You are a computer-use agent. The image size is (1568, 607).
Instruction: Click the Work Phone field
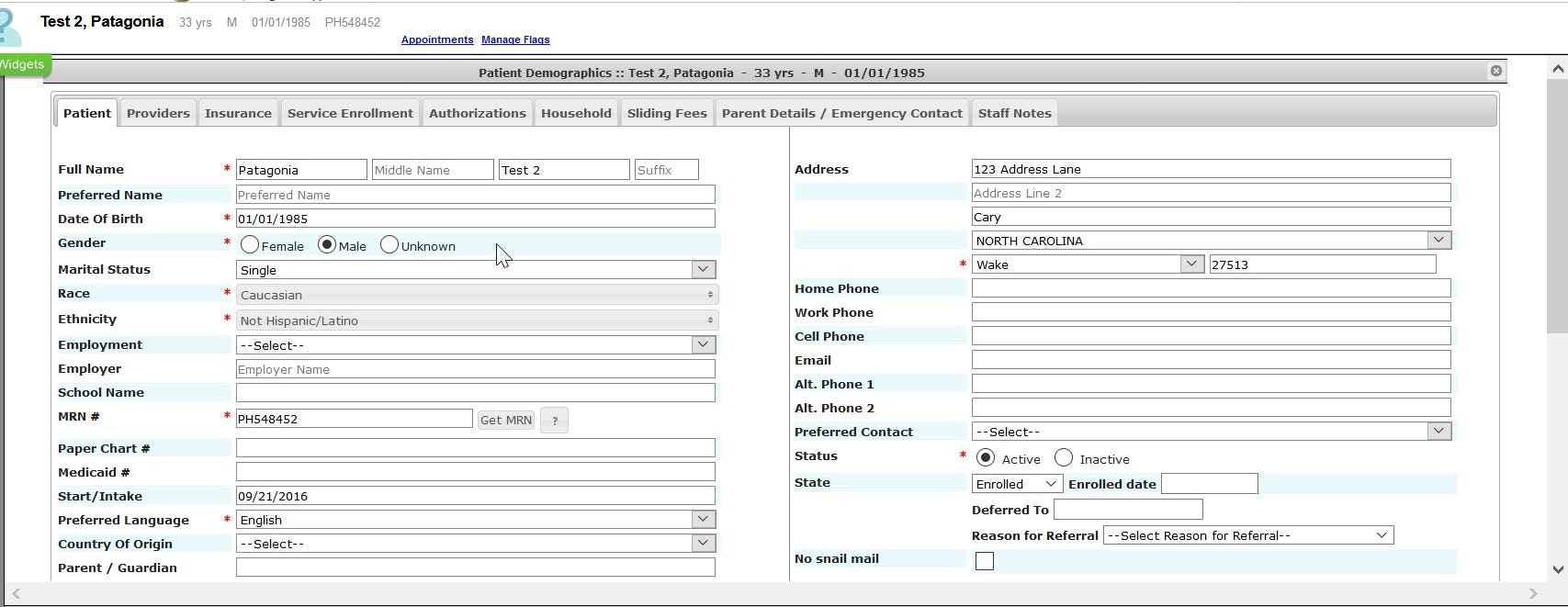(1212, 312)
